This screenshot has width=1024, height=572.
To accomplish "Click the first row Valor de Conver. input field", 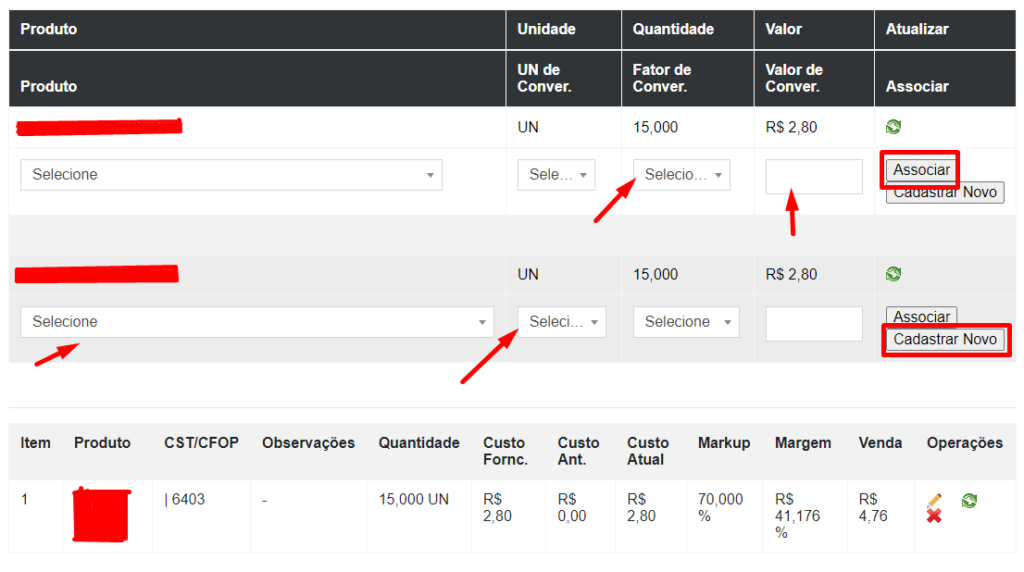I will (x=814, y=177).
